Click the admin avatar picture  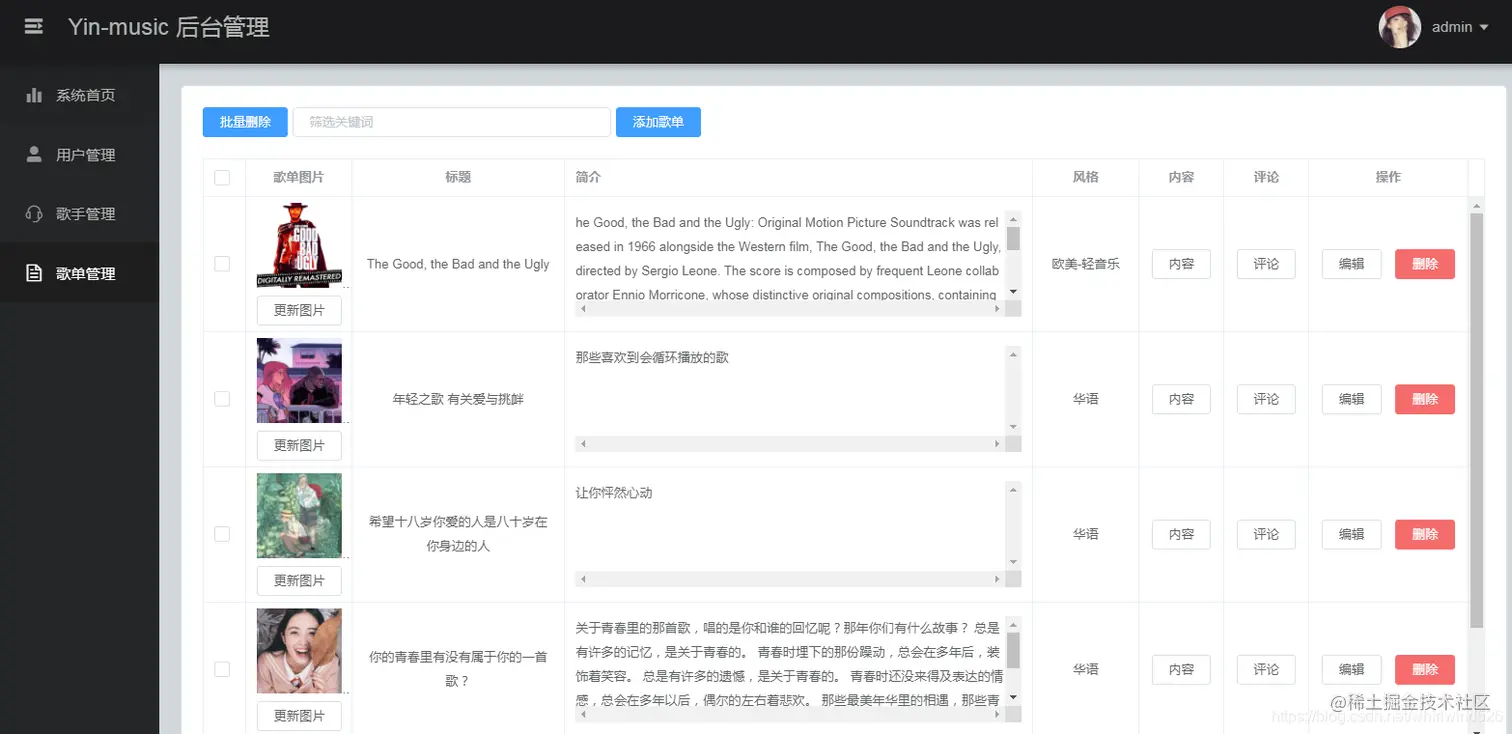(x=1400, y=27)
